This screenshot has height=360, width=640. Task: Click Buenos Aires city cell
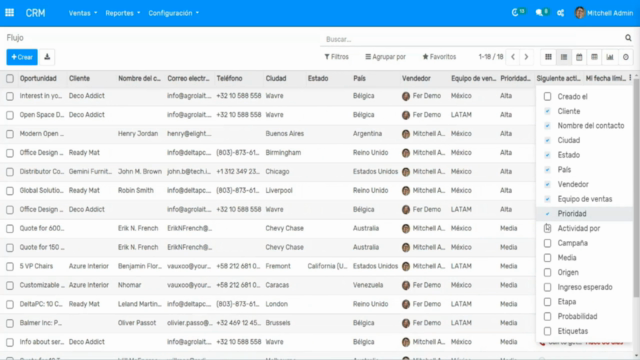click(x=284, y=134)
